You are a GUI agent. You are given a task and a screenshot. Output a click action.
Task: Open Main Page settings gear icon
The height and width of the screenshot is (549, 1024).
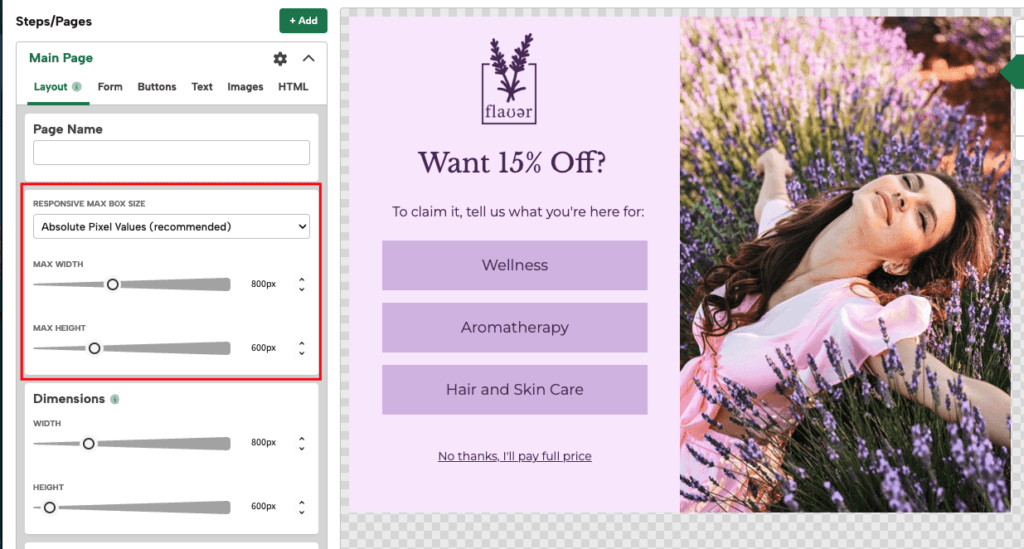(x=280, y=59)
